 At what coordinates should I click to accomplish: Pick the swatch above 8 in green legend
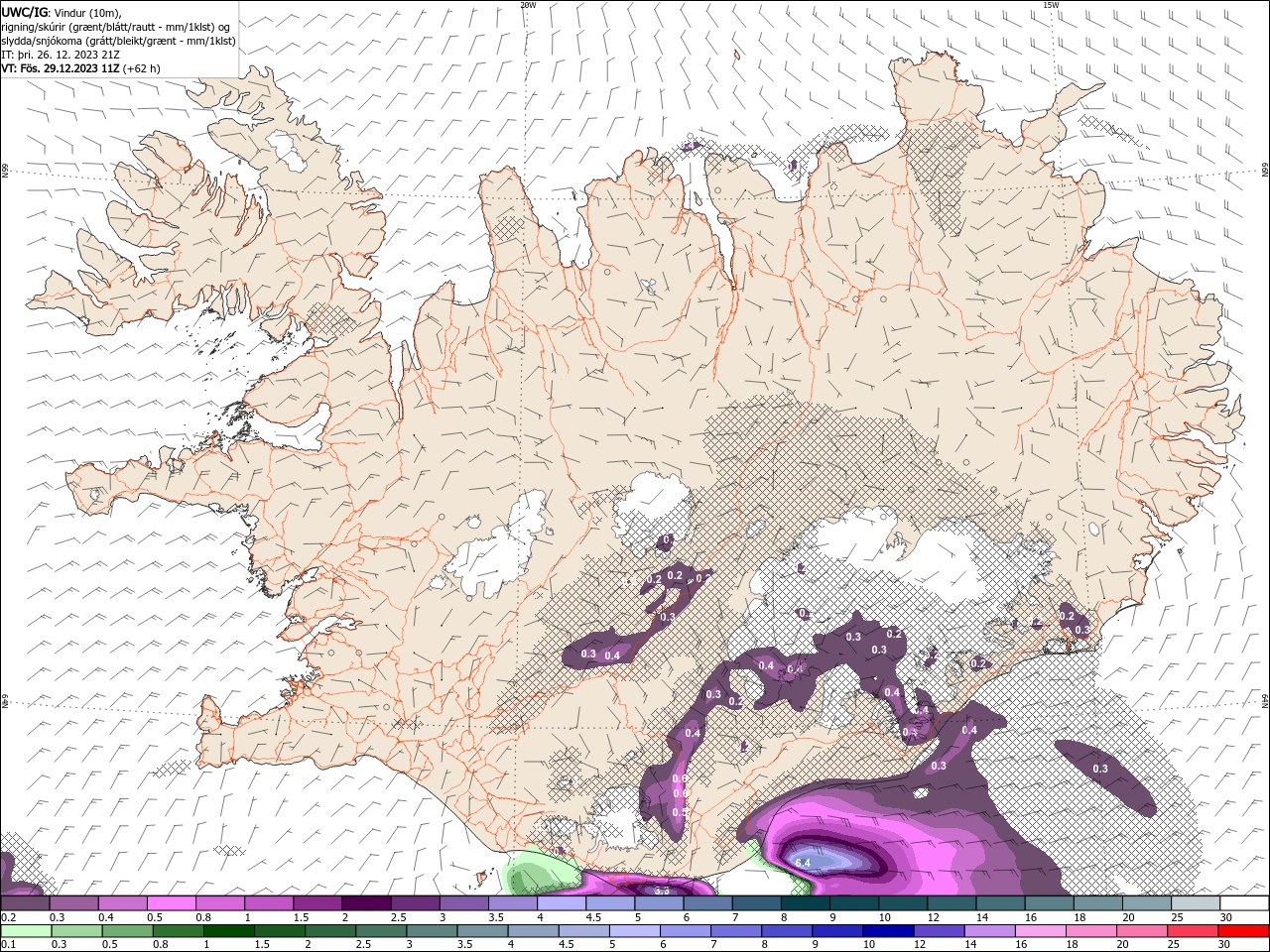click(x=785, y=931)
